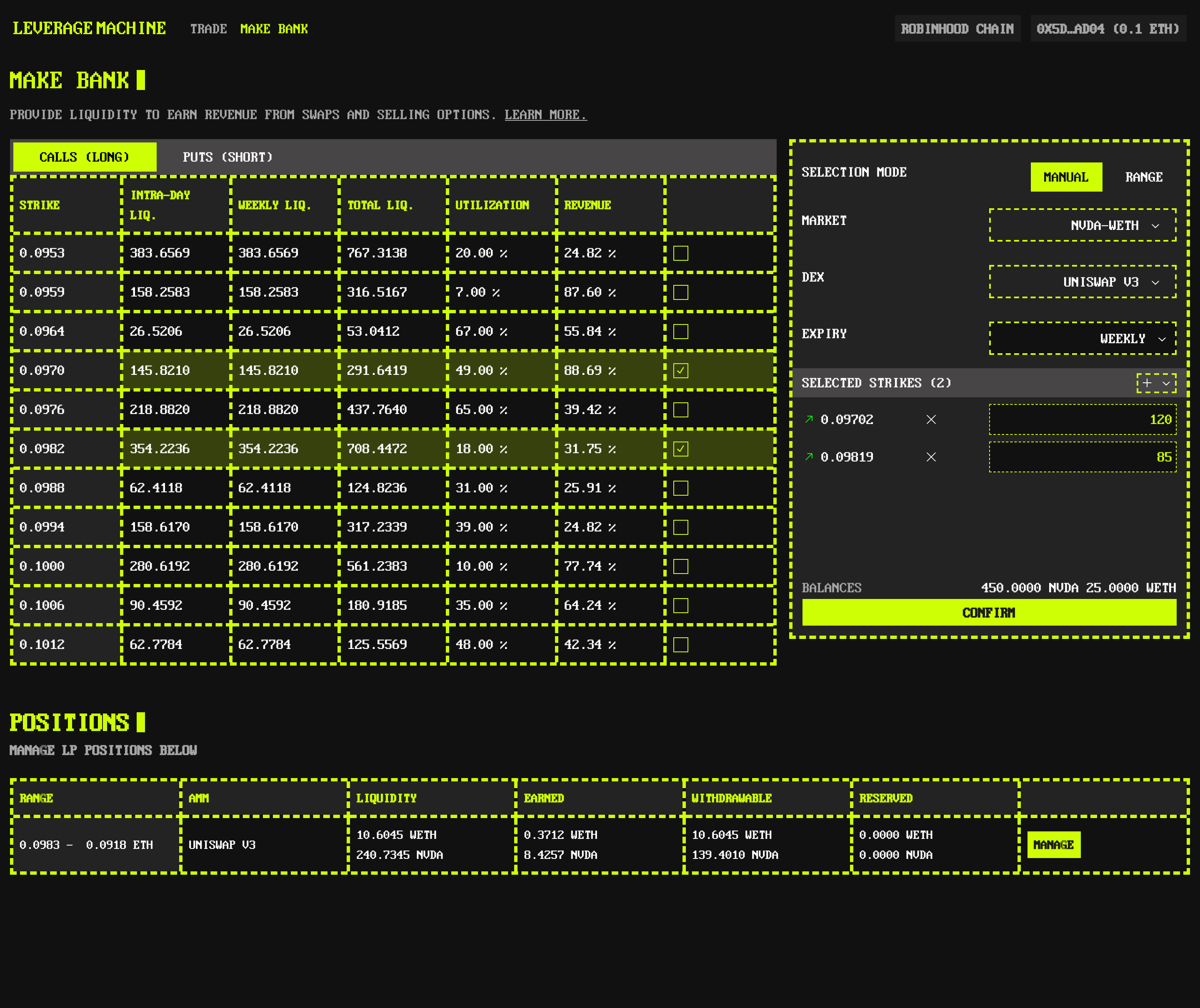This screenshot has width=1200, height=1008.
Task: Open the DEX Uniswap V3 dropdown
Action: click(x=1082, y=282)
